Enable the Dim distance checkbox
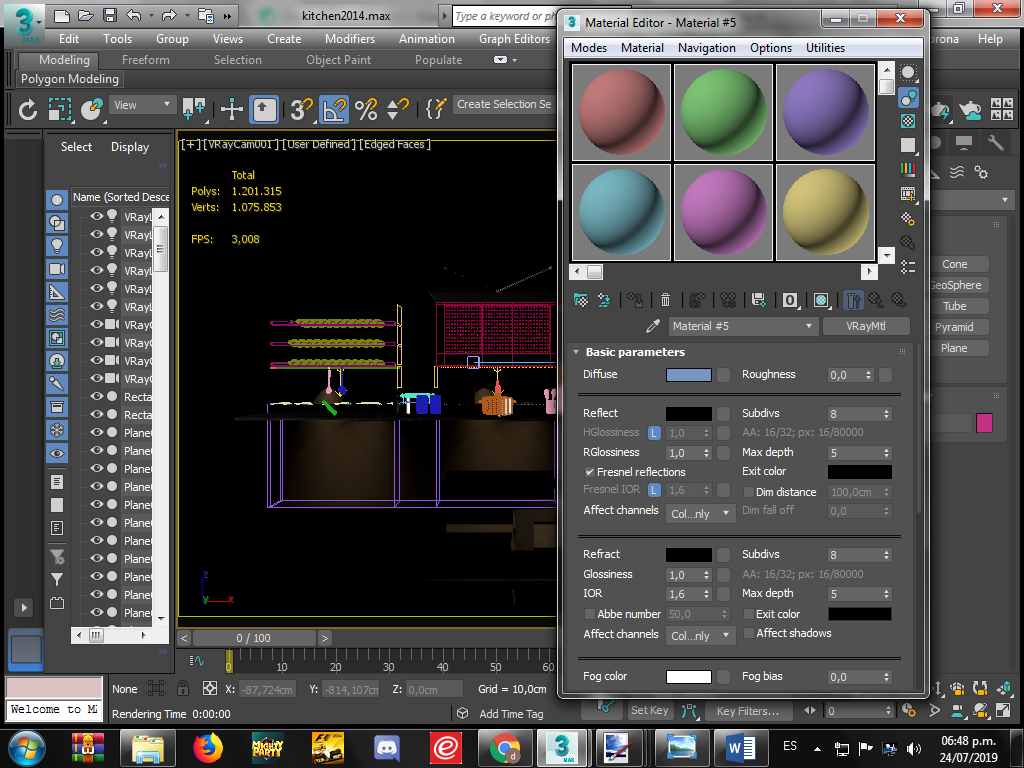The width and height of the screenshot is (1024, 768). click(749, 492)
